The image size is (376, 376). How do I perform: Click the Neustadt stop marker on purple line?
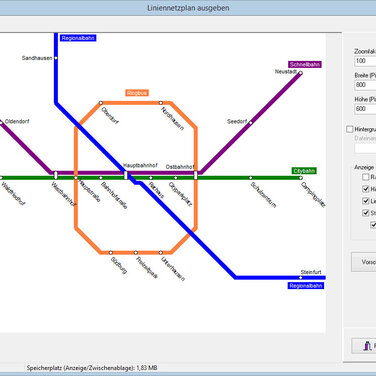click(x=300, y=73)
